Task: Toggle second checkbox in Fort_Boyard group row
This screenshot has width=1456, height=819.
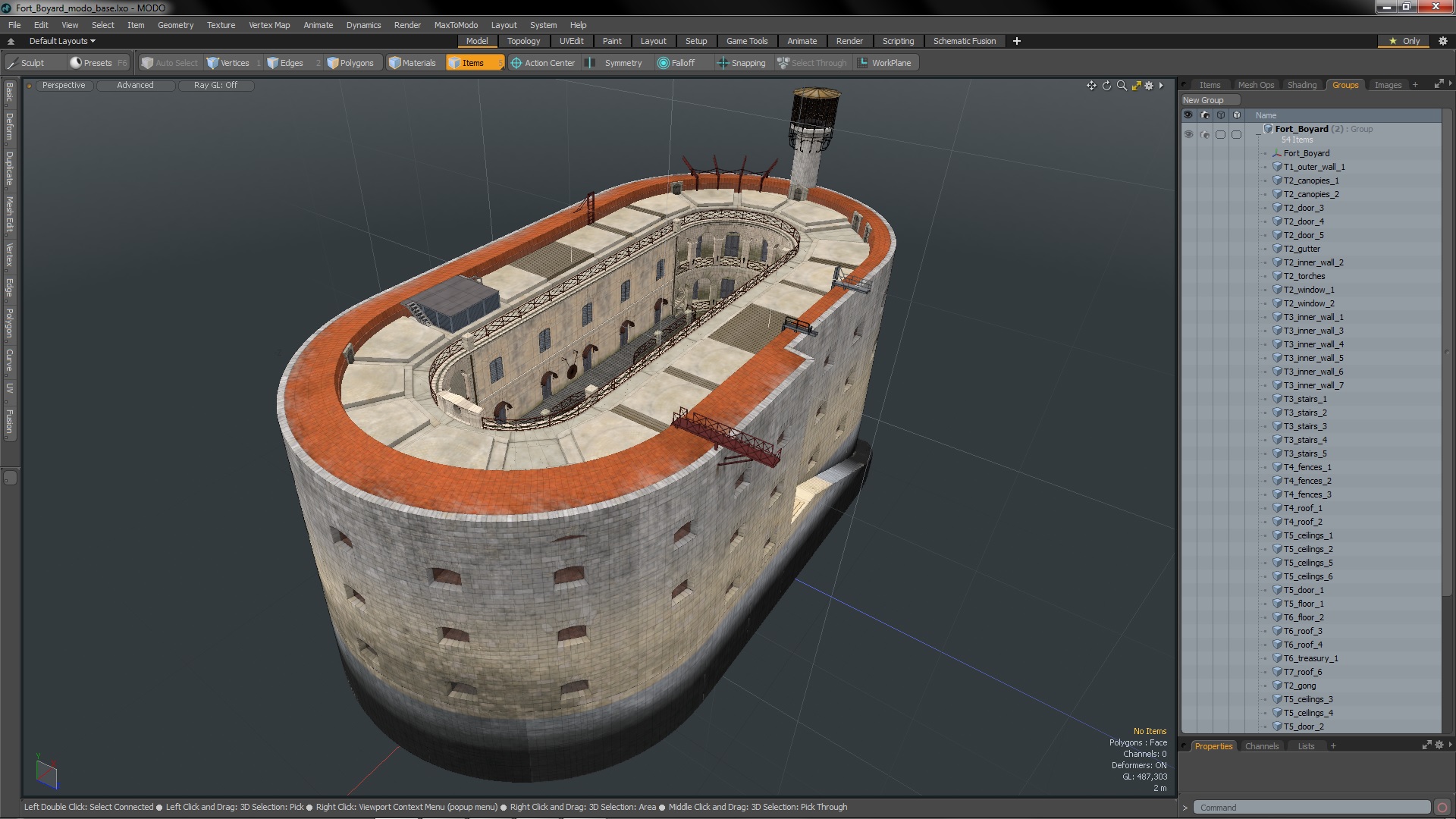Action: click(1236, 134)
